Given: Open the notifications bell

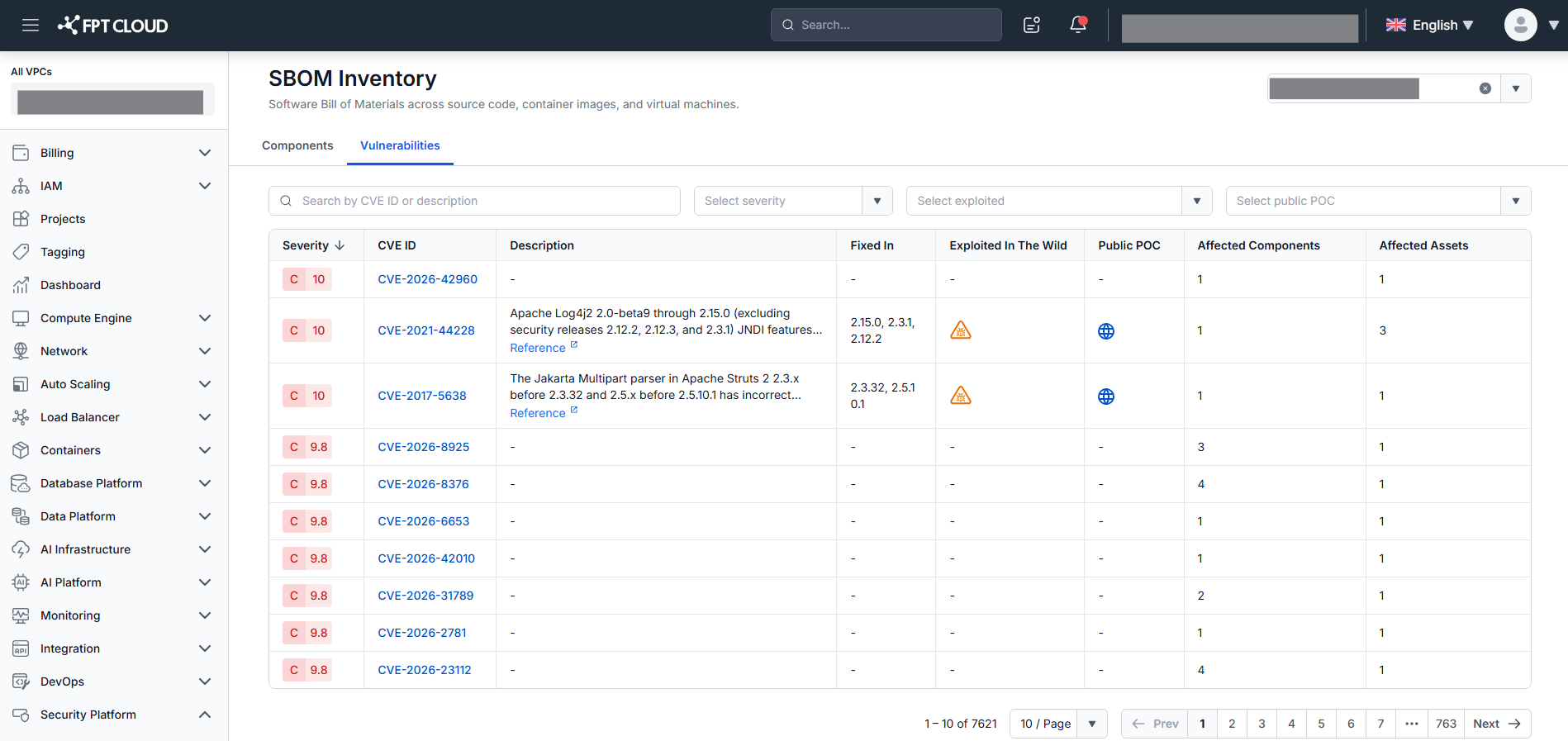Looking at the screenshot, I should [1078, 25].
